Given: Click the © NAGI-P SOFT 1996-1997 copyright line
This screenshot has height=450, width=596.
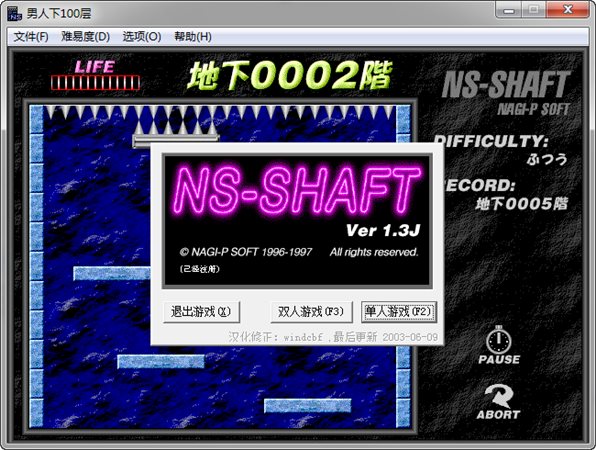Looking at the screenshot, I should point(246,252).
